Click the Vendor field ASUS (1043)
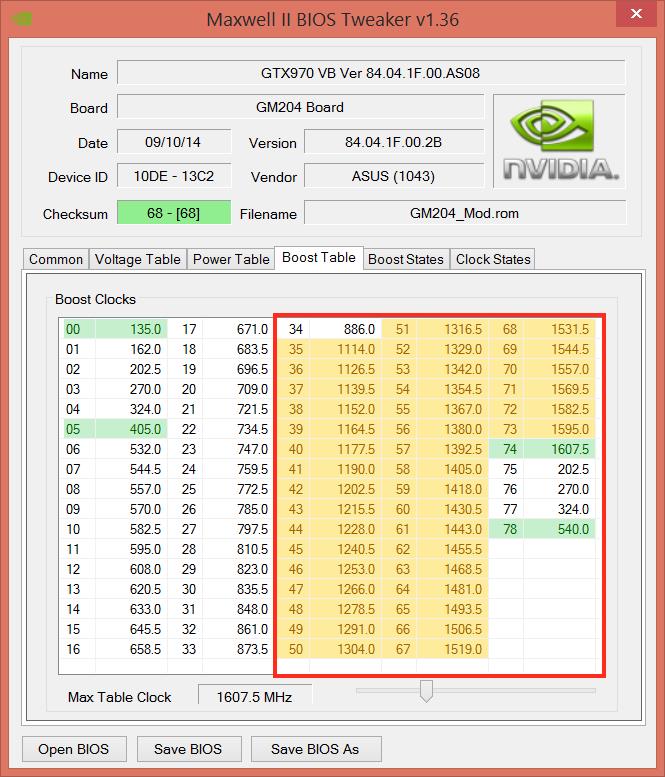The width and height of the screenshot is (665, 777). (393, 176)
